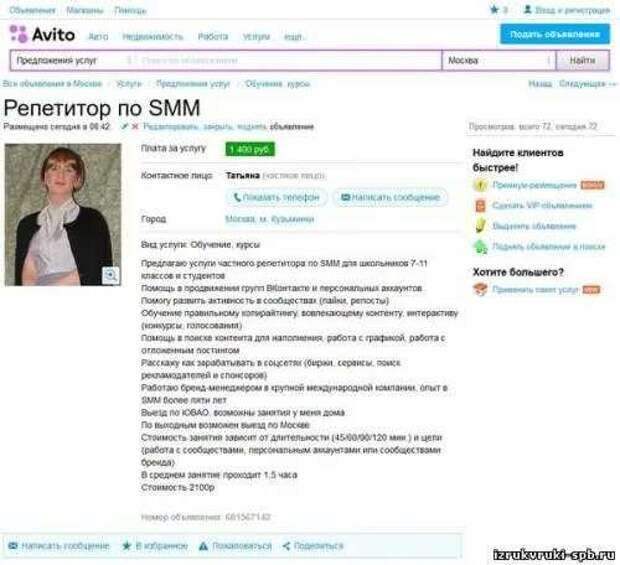The image size is (620, 565).
Task: Click the Показать телефон button
Action: click(x=276, y=197)
